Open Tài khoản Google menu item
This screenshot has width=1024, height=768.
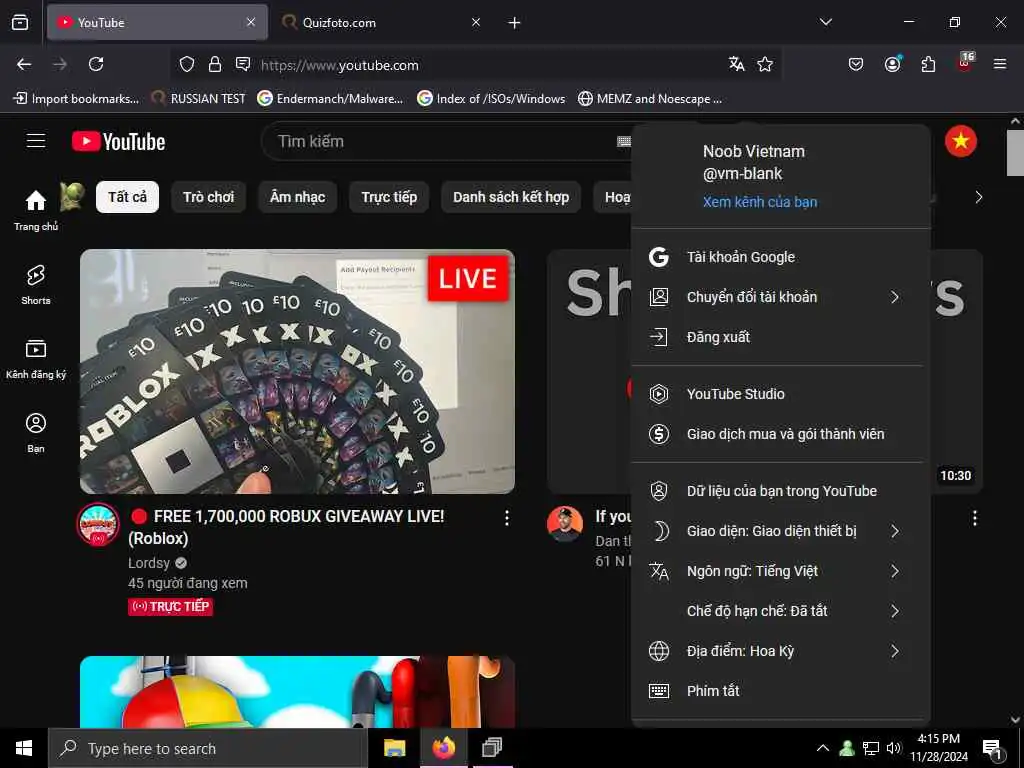click(780, 257)
